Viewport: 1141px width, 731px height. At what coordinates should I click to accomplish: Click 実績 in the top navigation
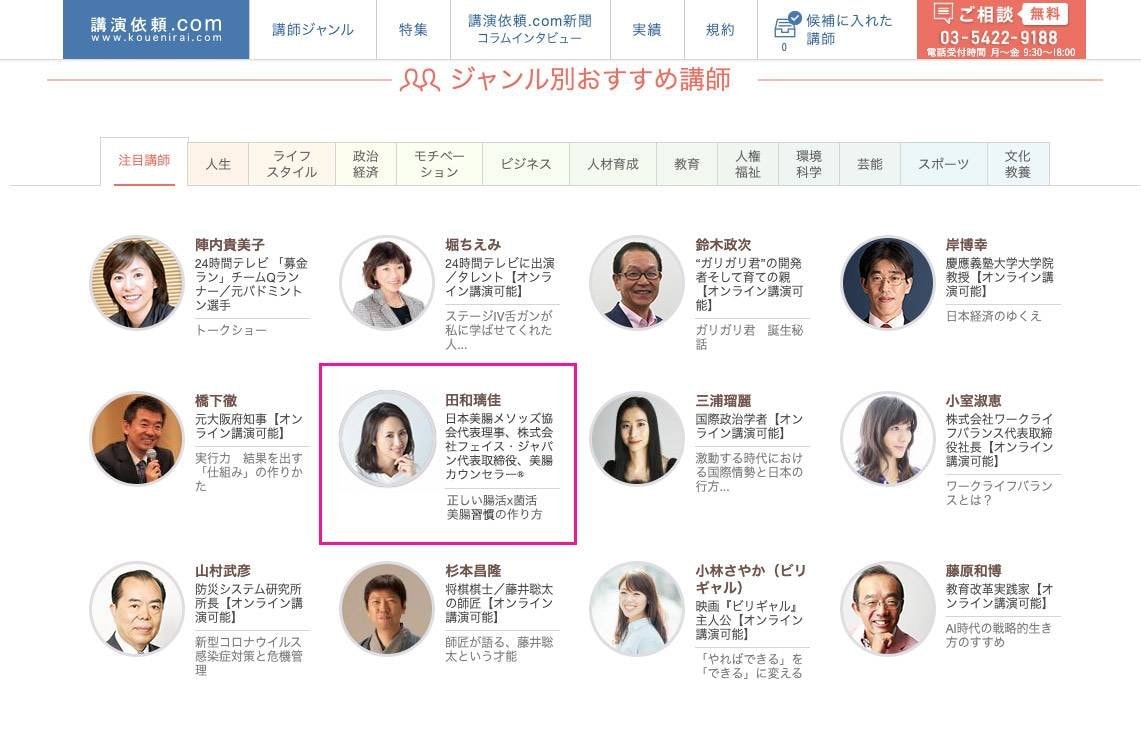click(647, 30)
